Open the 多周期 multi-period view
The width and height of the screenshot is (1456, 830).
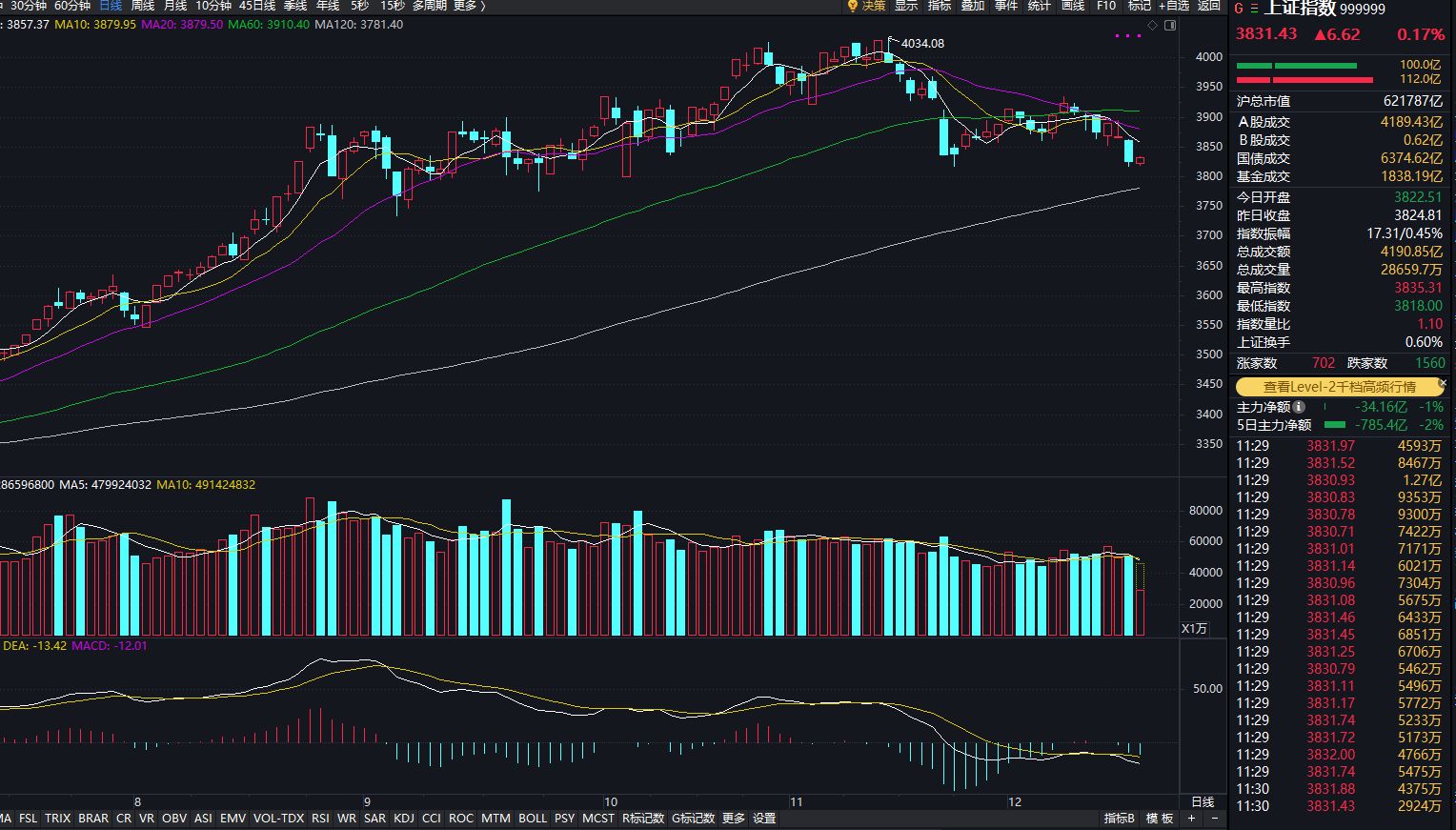pyautogui.click(x=430, y=6)
